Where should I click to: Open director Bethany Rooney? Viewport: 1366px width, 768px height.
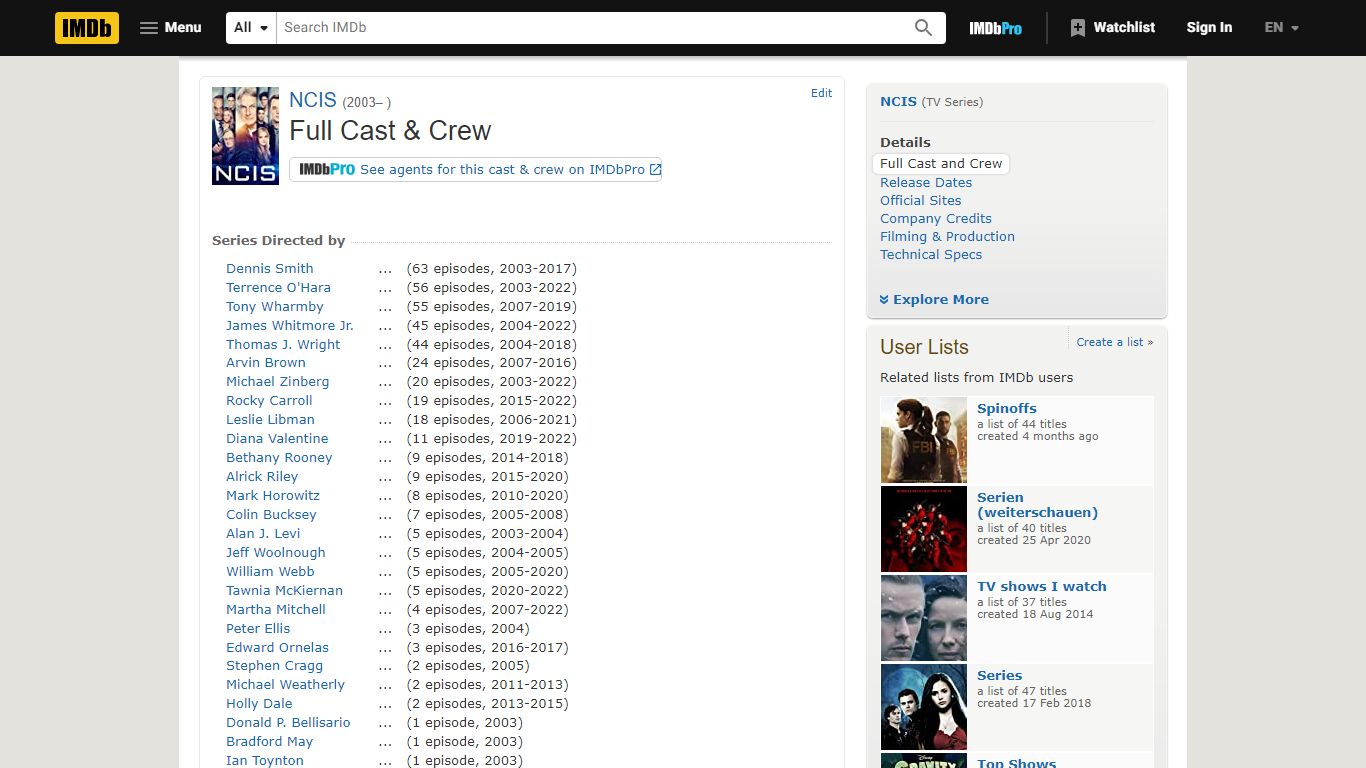click(279, 457)
